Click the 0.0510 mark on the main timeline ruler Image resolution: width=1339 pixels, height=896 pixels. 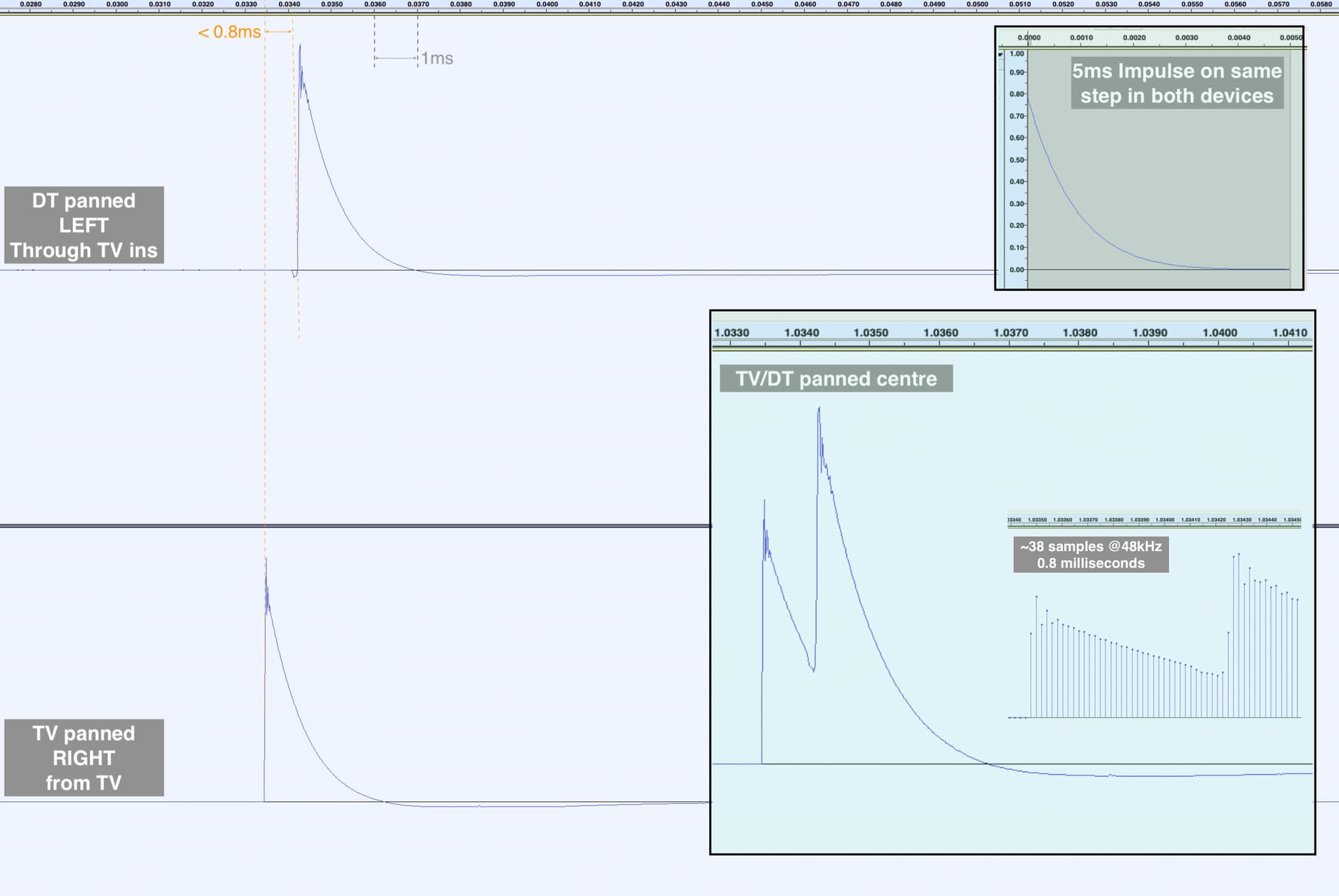tap(1020, 4)
